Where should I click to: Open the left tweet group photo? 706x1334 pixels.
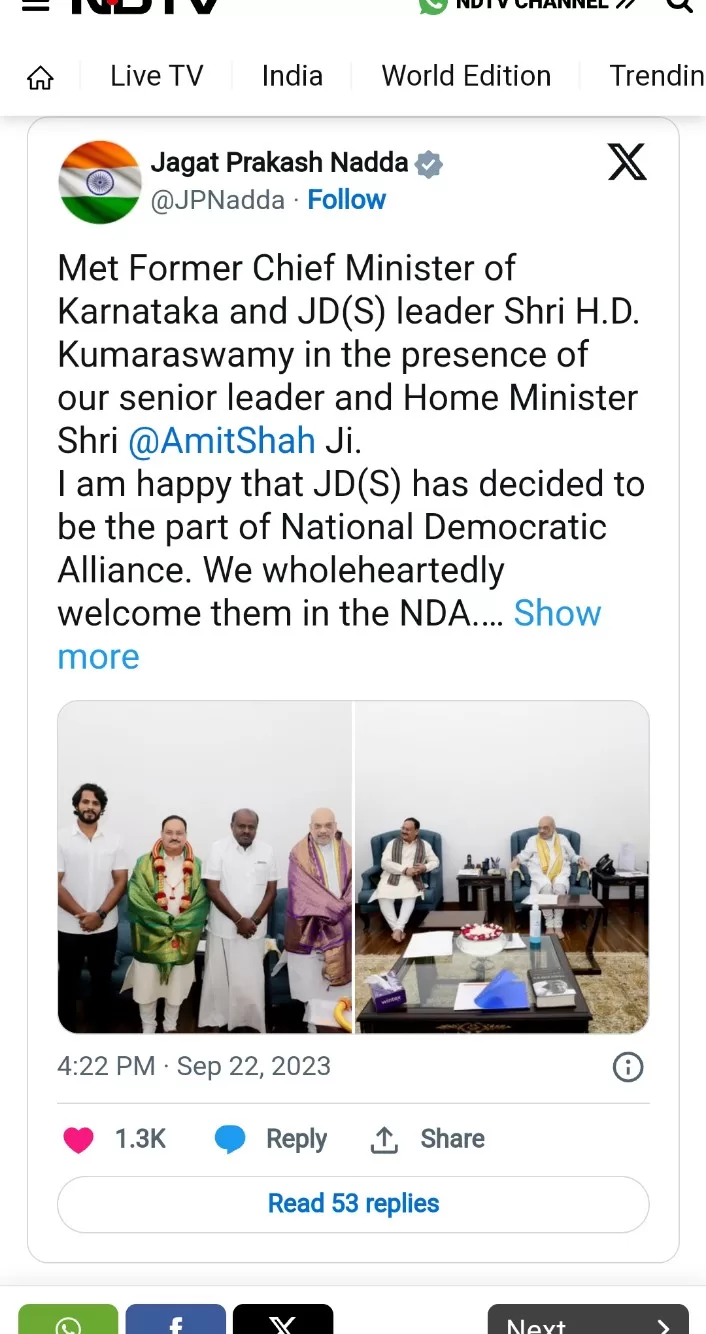205,867
